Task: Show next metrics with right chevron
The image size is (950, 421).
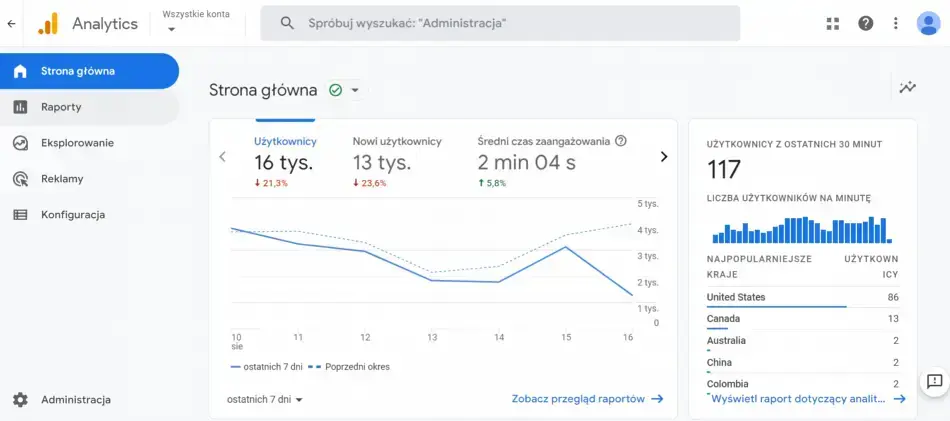Action: [663, 156]
